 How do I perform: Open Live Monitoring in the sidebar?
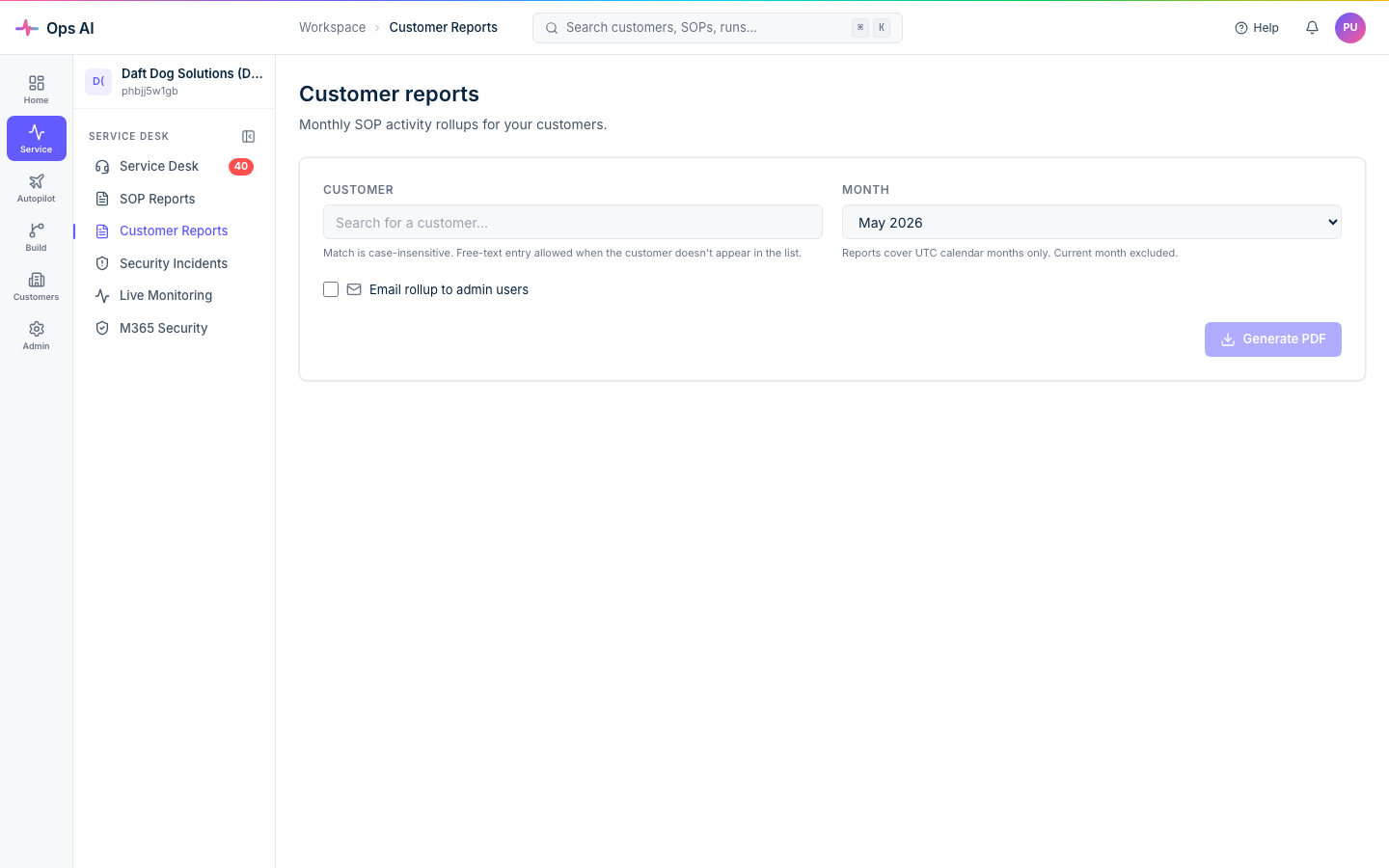[174, 295]
